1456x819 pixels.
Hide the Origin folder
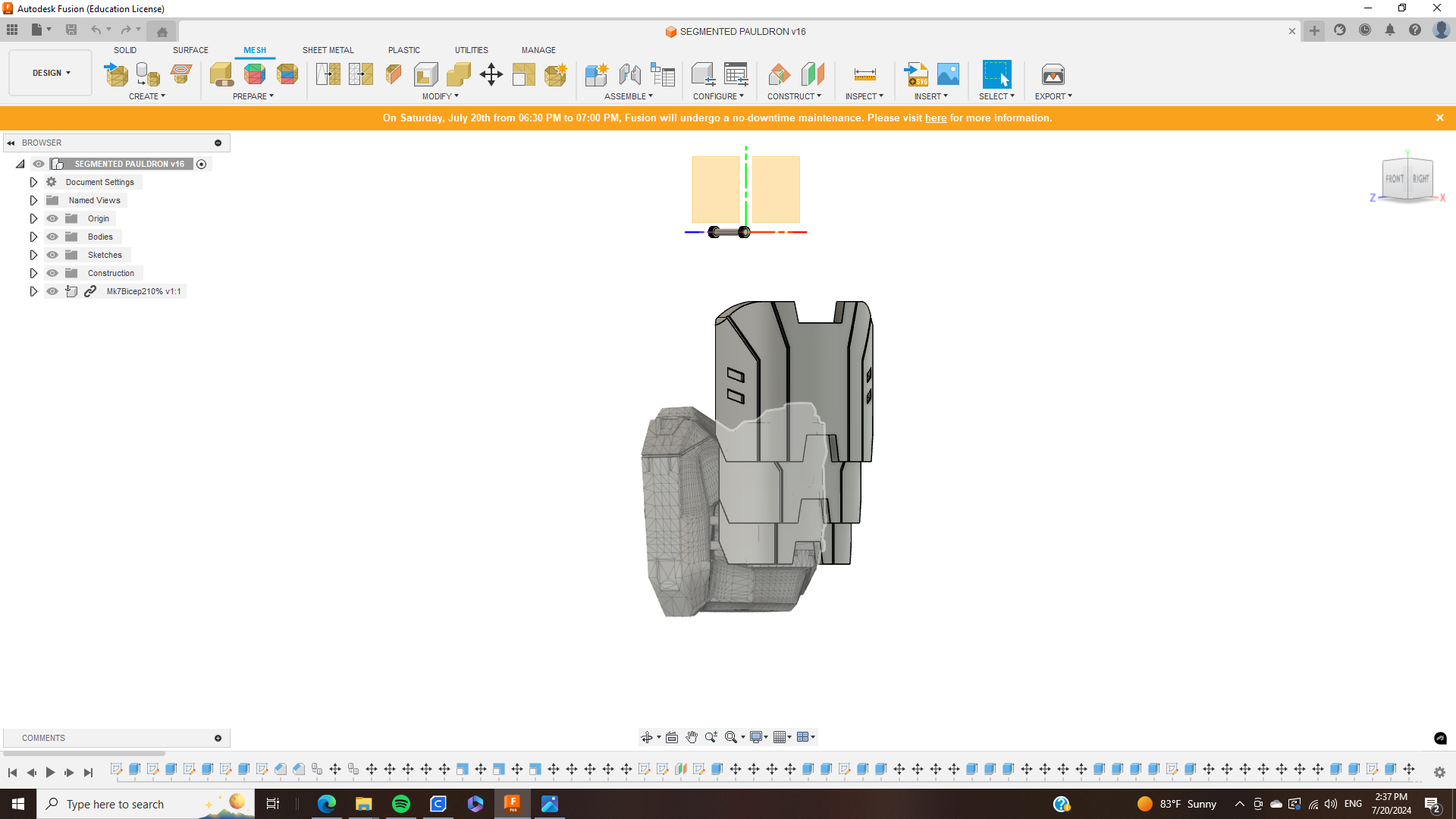coord(52,218)
